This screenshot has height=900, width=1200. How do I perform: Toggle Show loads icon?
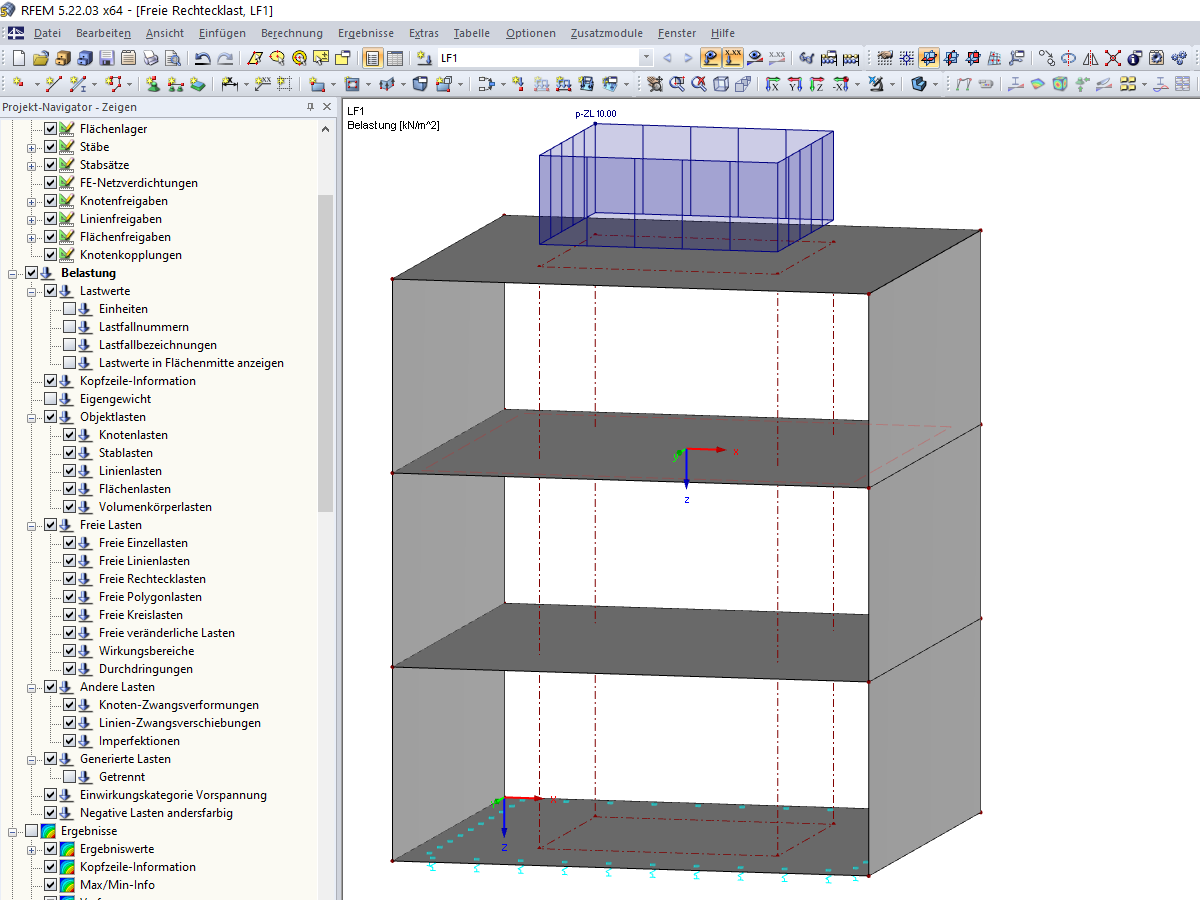(x=711, y=58)
